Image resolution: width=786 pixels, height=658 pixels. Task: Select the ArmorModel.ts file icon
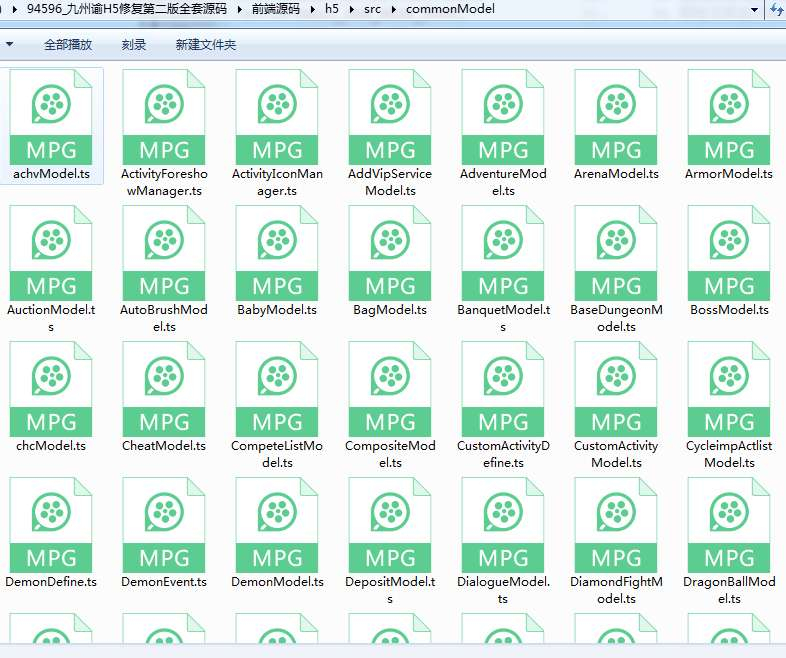point(729,118)
